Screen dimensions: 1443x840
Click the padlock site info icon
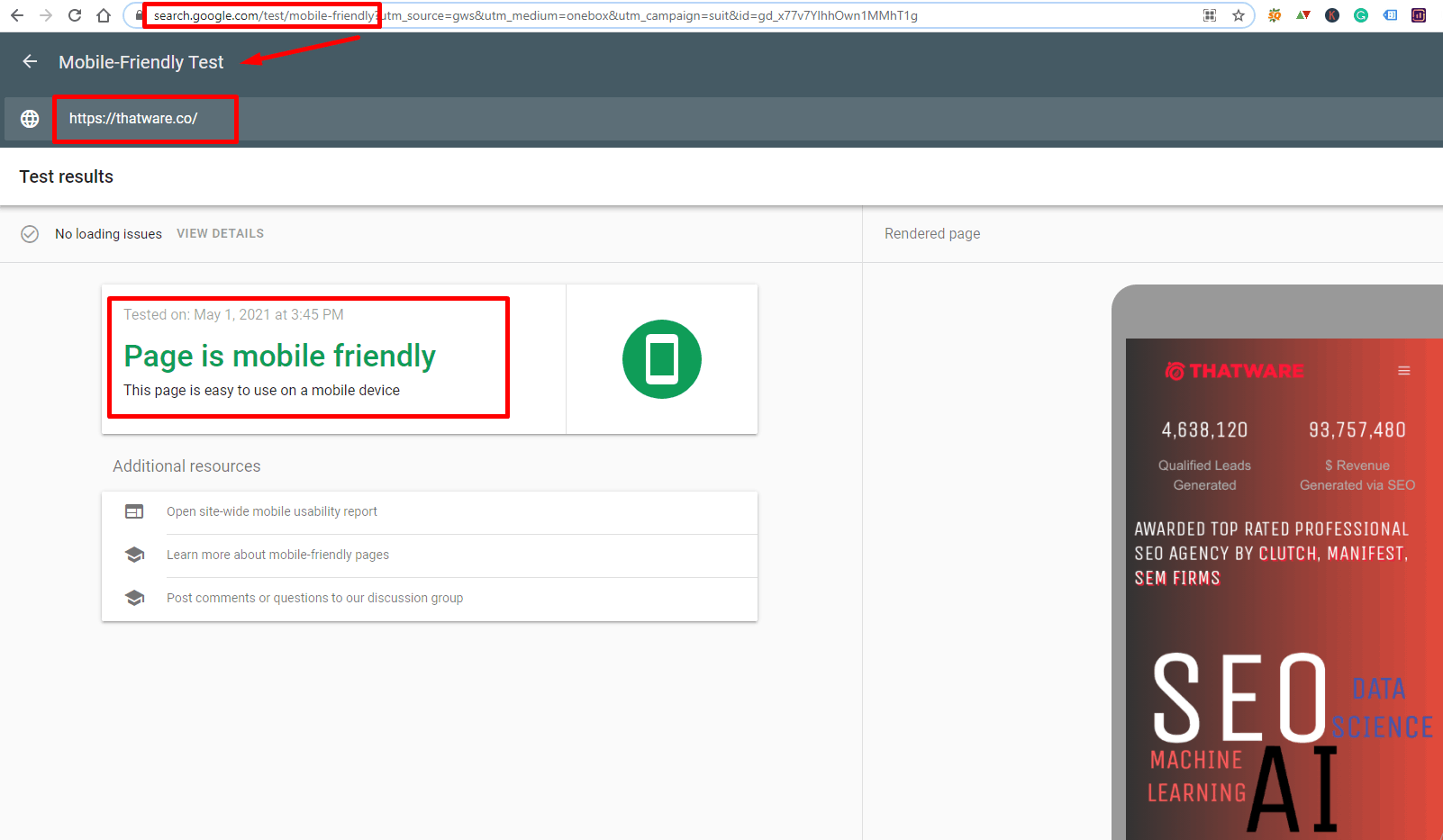click(x=139, y=15)
